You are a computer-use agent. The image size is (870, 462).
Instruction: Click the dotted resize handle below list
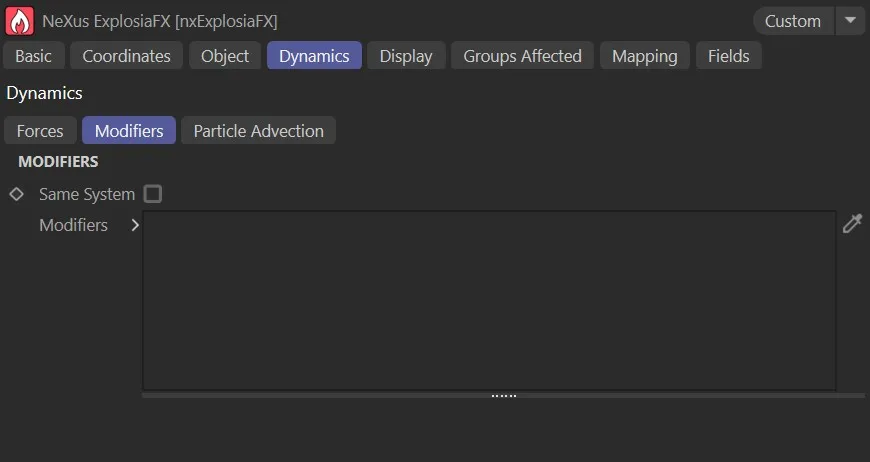coord(503,396)
